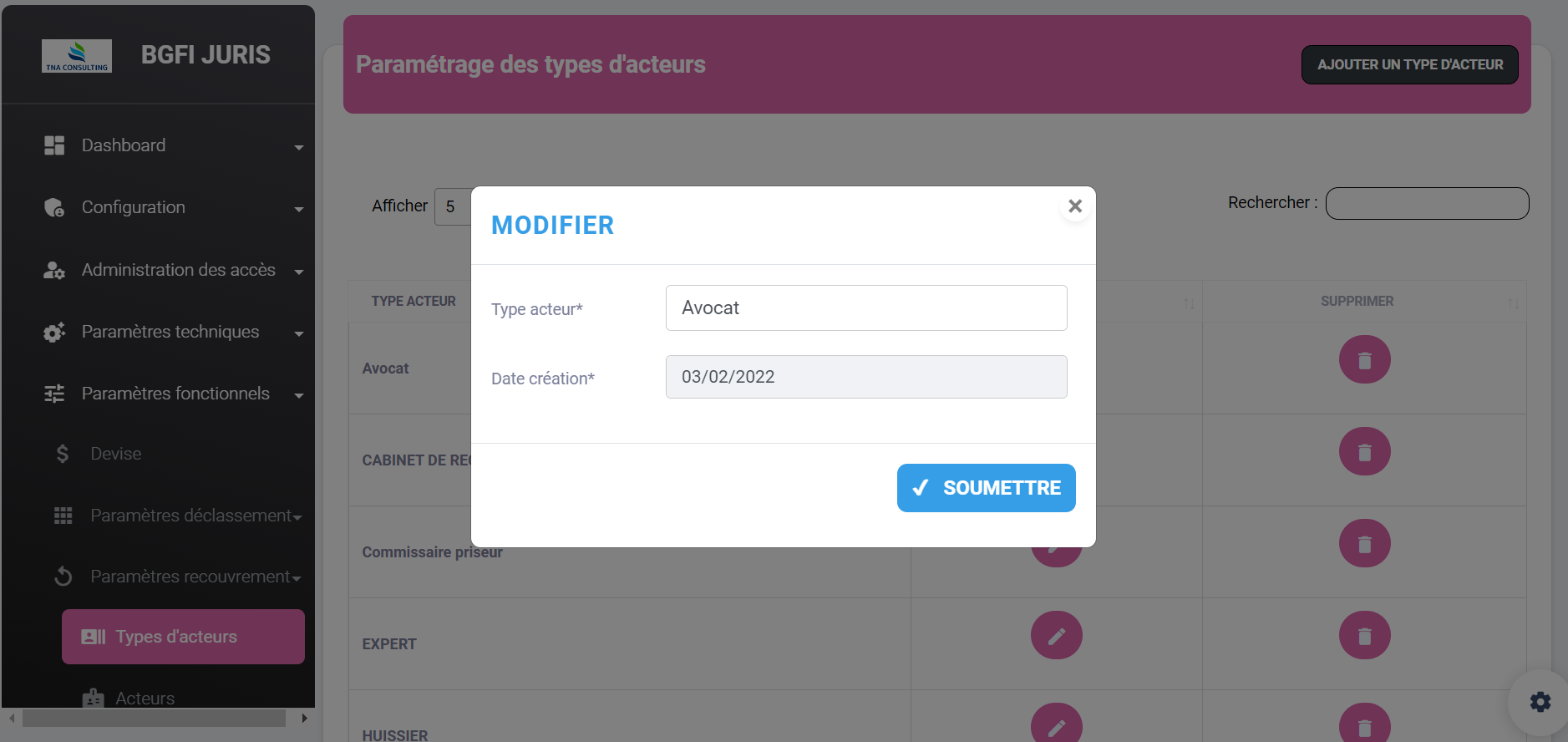The image size is (1568, 742).
Task: Click the Devise dollar icon
Action: pyautogui.click(x=63, y=454)
